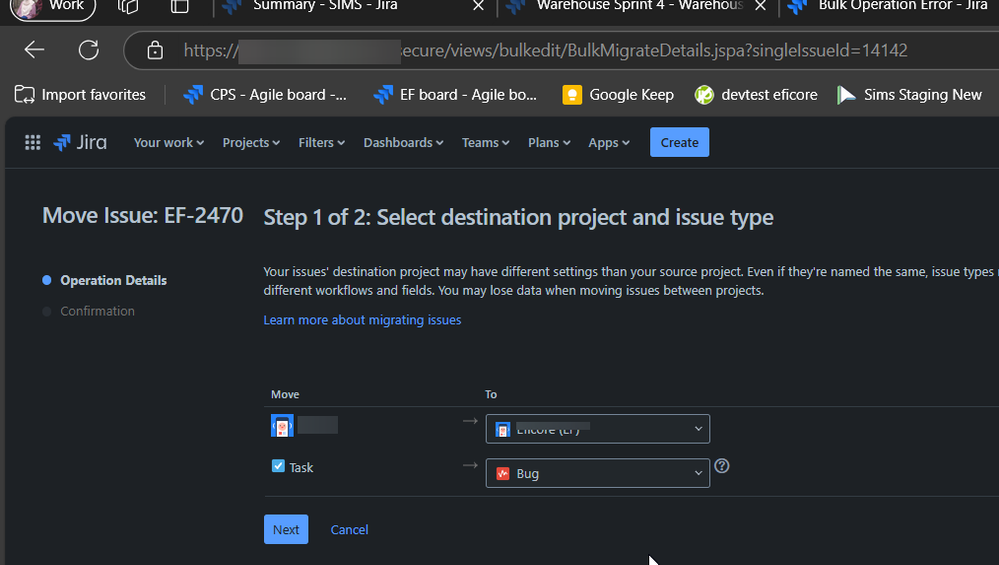The image size is (999, 565).
Task: Expand the Filters menu
Action: click(x=322, y=143)
